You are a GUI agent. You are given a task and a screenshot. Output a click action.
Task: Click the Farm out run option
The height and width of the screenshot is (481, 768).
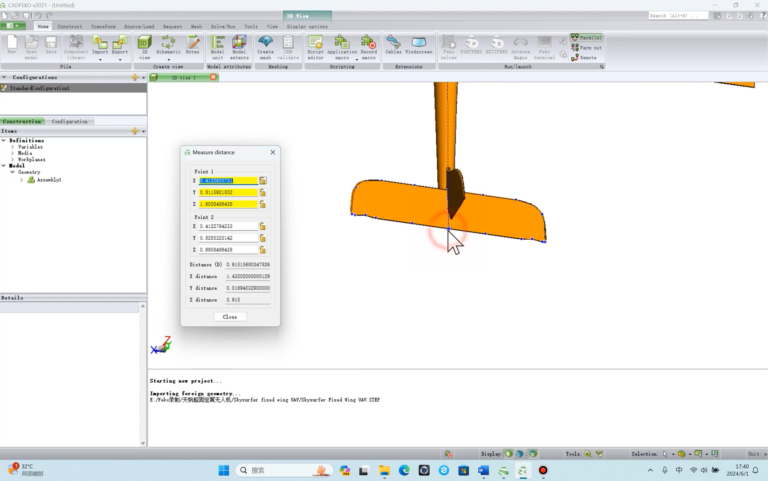tap(586, 48)
